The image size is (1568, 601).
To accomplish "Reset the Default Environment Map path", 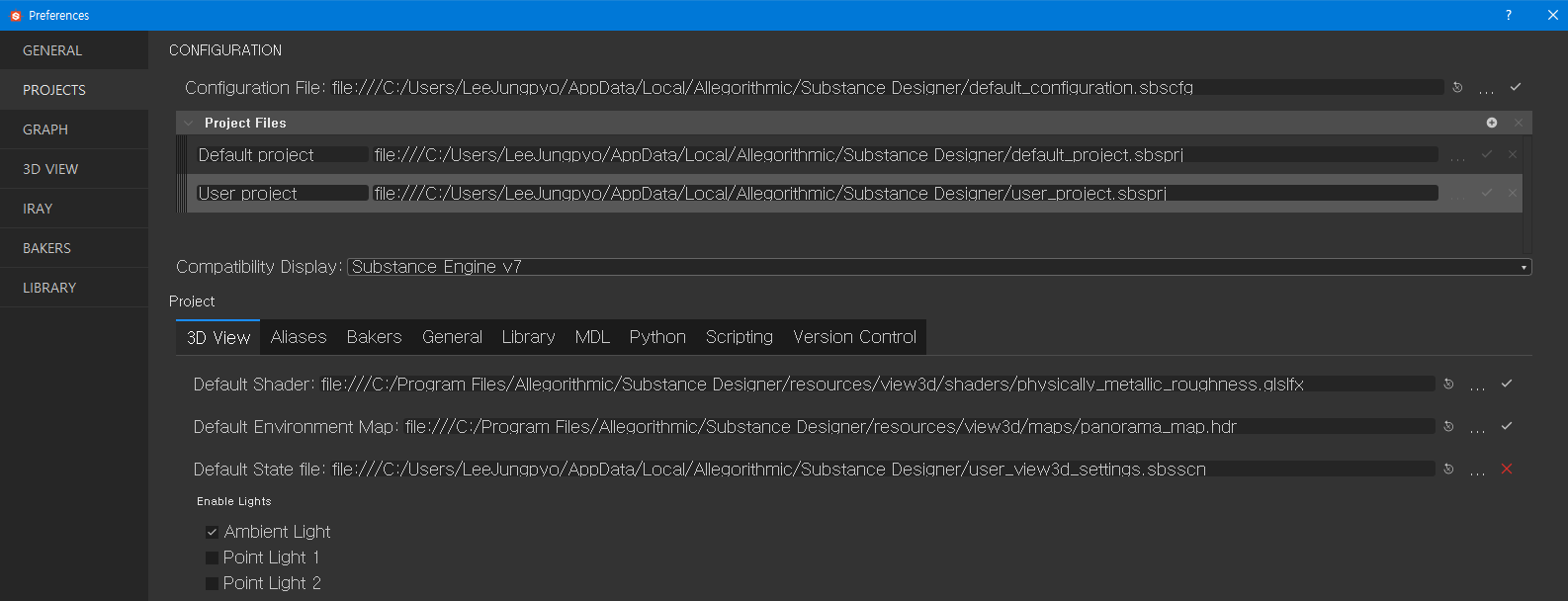I will click(1448, 426).
